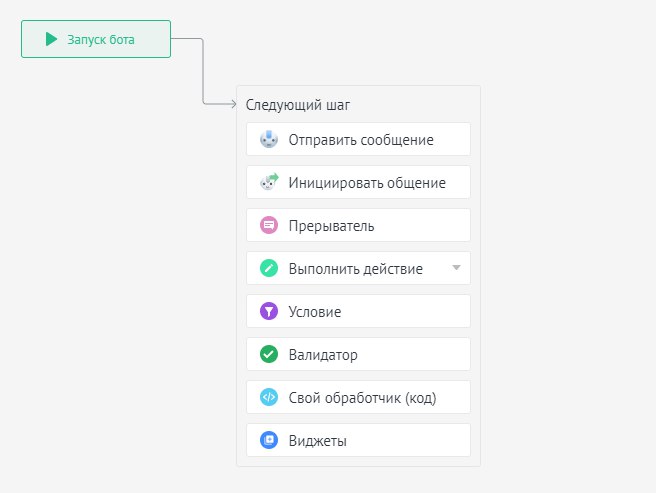This screenshot has height=493, width=656.
Task: Select the pink Прерыватель chat icon
Action: point(269,225)
